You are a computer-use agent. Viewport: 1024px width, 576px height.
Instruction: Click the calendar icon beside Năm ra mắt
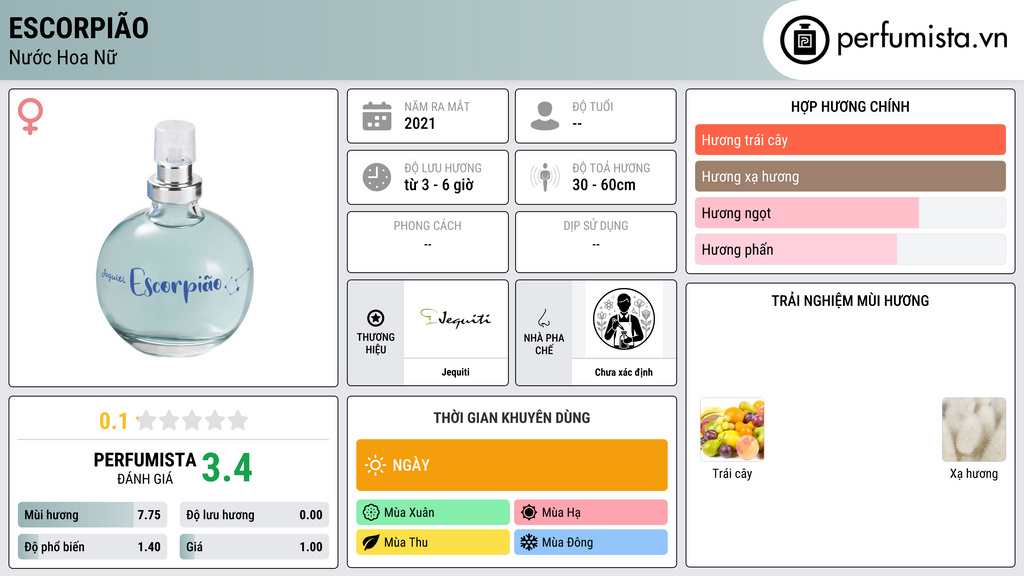pyautogui.click(x=377, y=116)
